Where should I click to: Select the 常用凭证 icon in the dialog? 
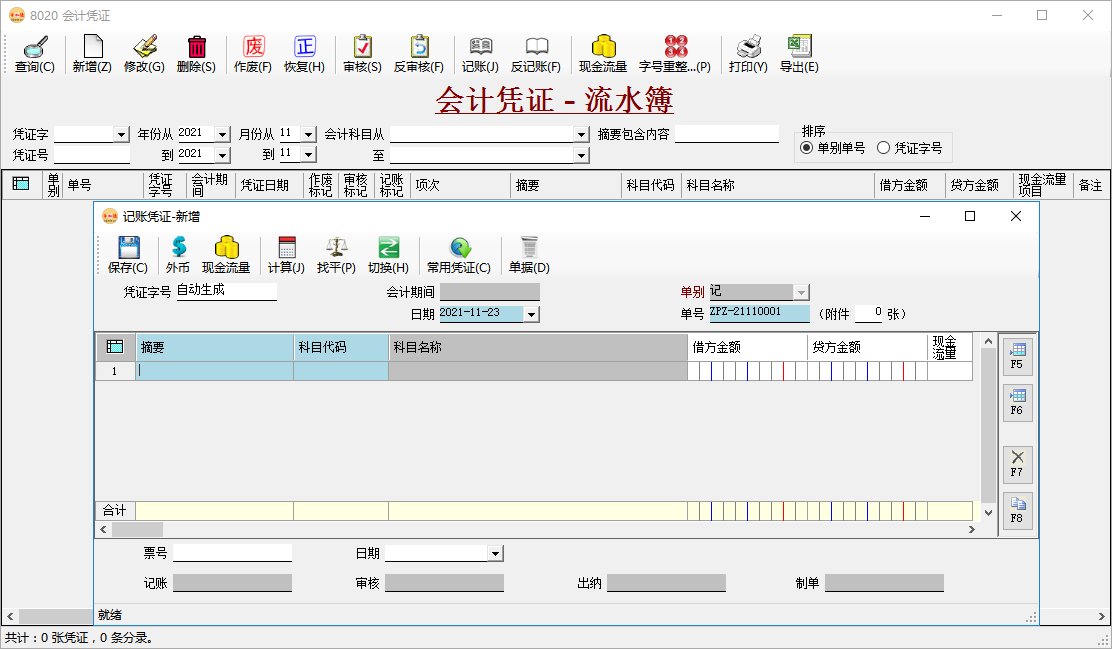tap(460, 252)
